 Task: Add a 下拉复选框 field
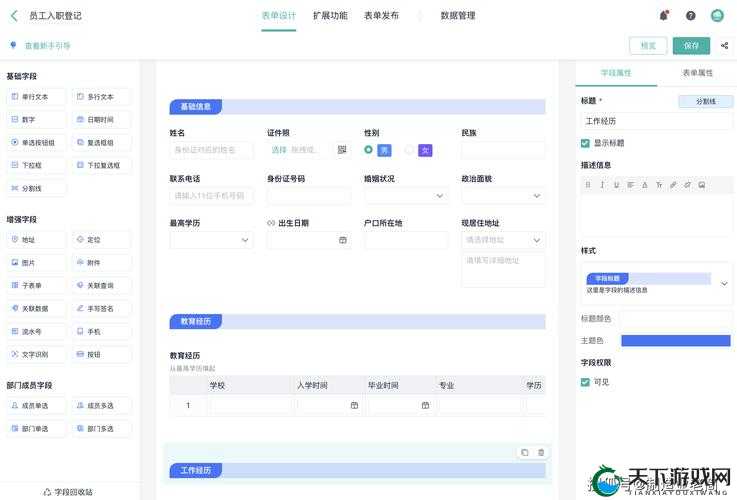click(102, 165)
